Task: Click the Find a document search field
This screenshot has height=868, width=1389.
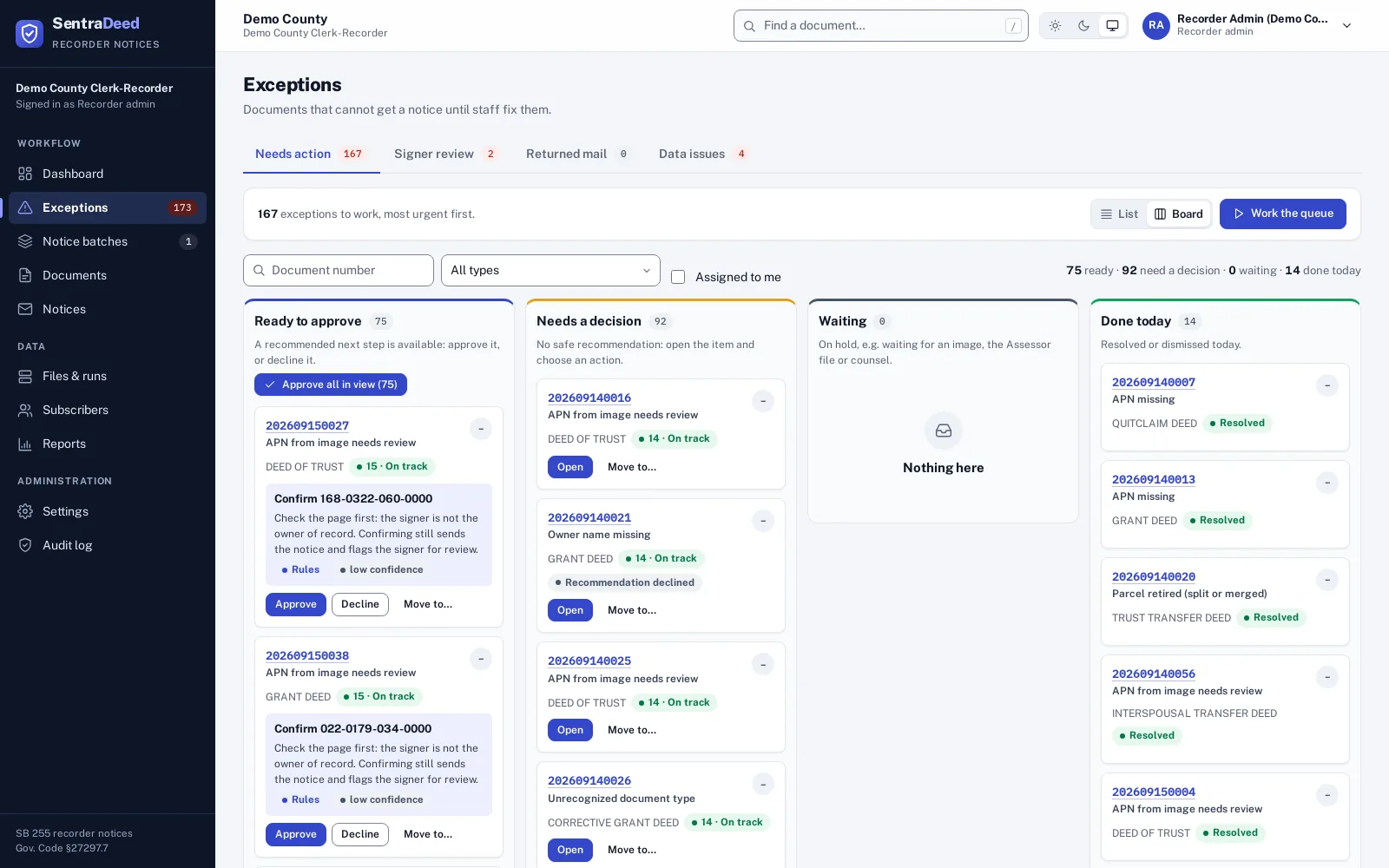Action: click(881, 25)
